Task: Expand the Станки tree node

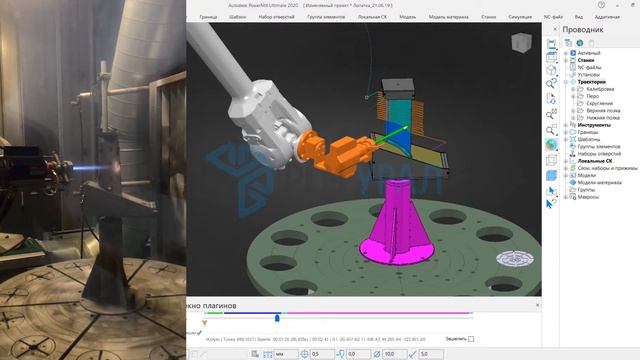Action: click(566, 60)
